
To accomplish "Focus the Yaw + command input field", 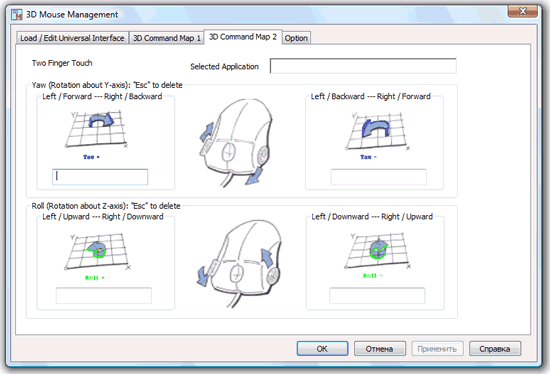I will (100, 177).
